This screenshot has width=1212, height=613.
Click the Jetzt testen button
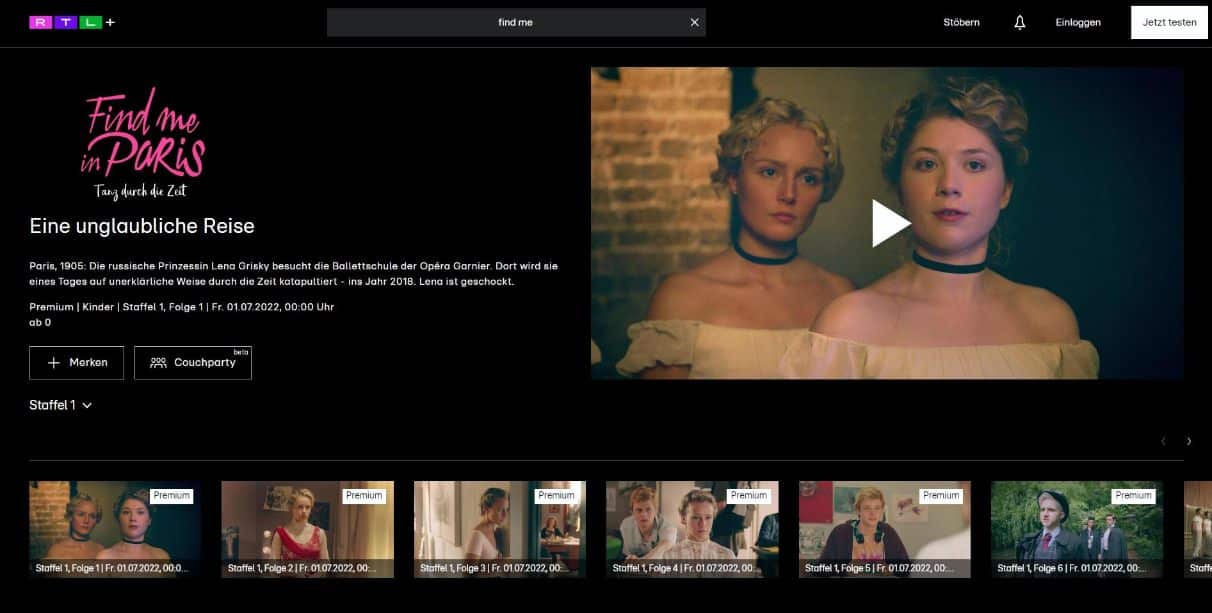(1169, 22)
